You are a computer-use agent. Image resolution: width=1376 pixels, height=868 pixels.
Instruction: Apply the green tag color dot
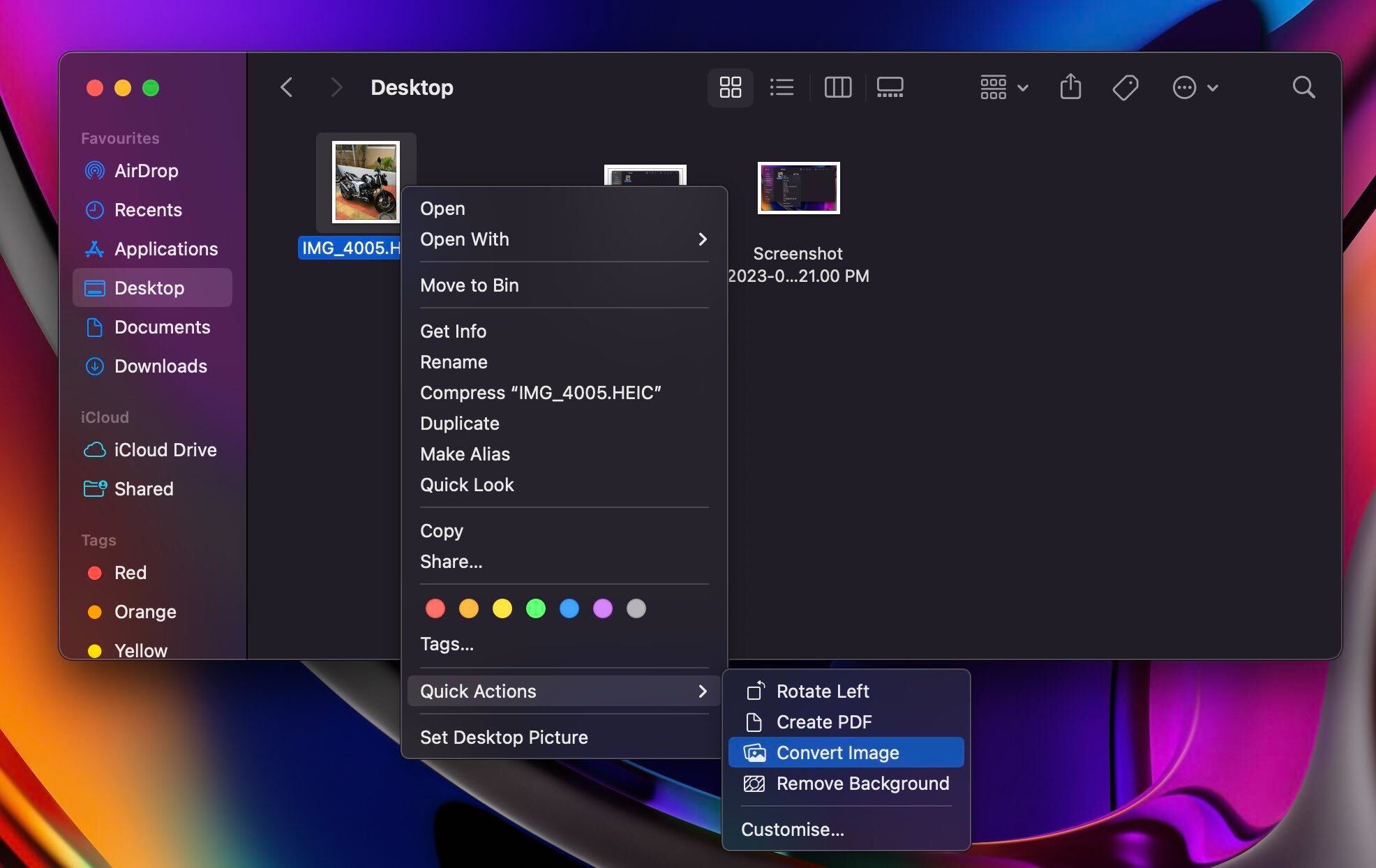pos(535,608)
